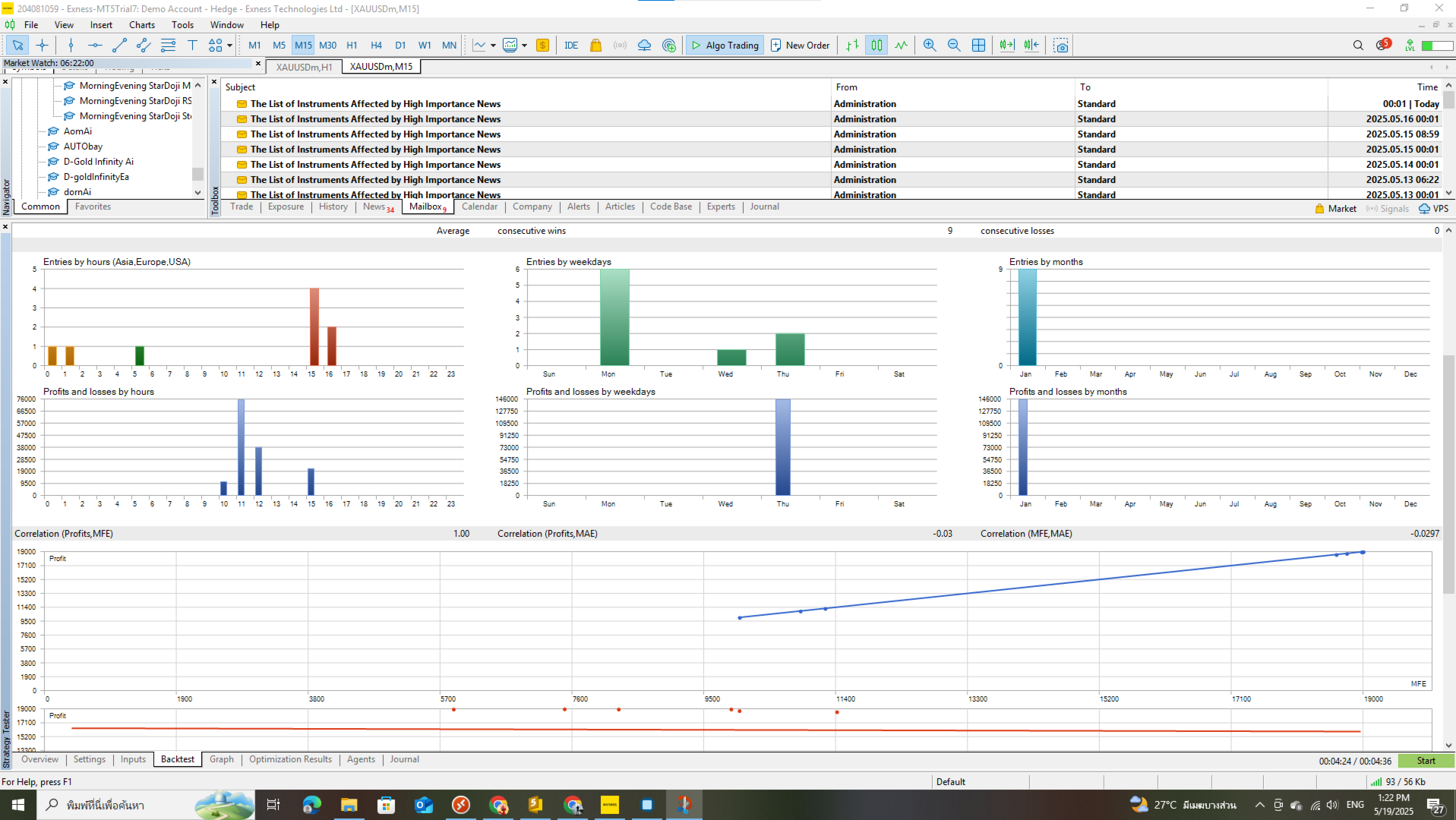The height and width of the screenshot is (820, 1456).
Task: Select the crosshair cursor tool
Action: click(42, 46)
